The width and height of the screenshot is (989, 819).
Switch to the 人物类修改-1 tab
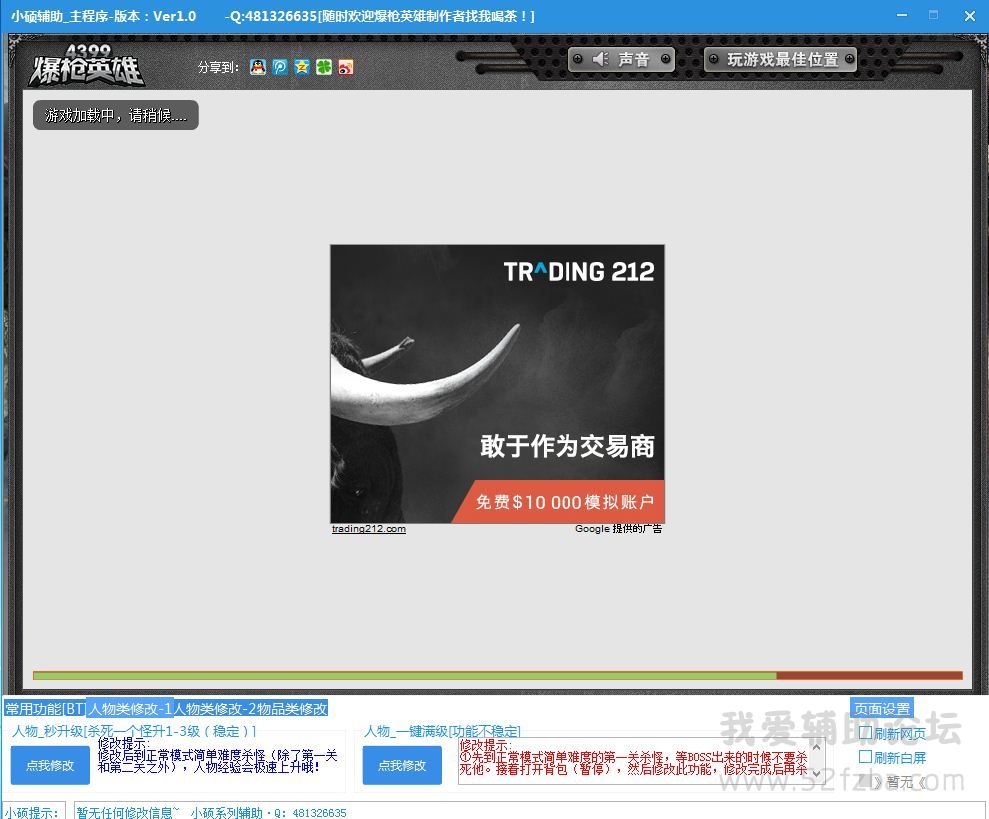(130, 708)
